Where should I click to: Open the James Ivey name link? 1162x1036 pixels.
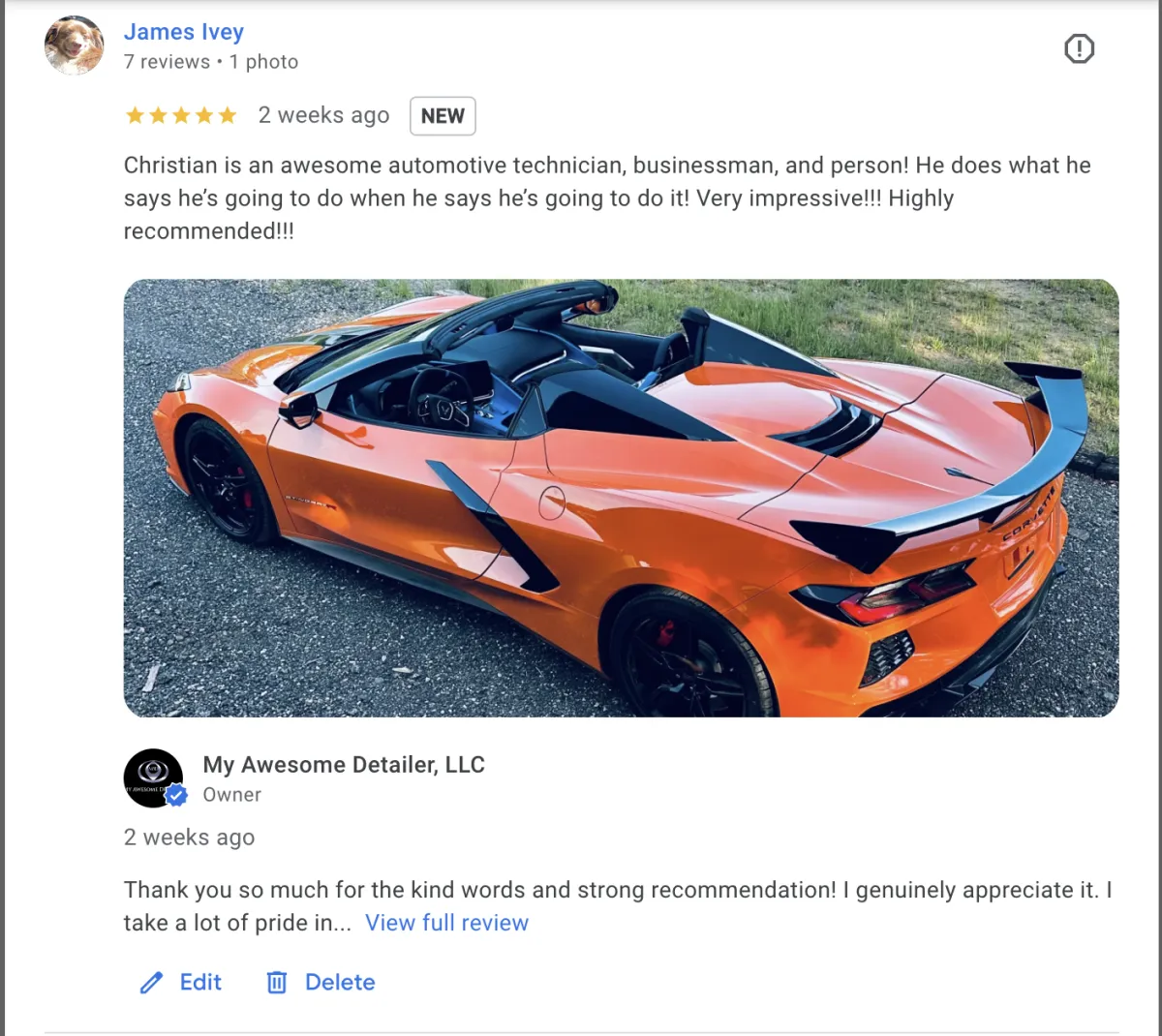pyautogui.click(x=184, y=32)
